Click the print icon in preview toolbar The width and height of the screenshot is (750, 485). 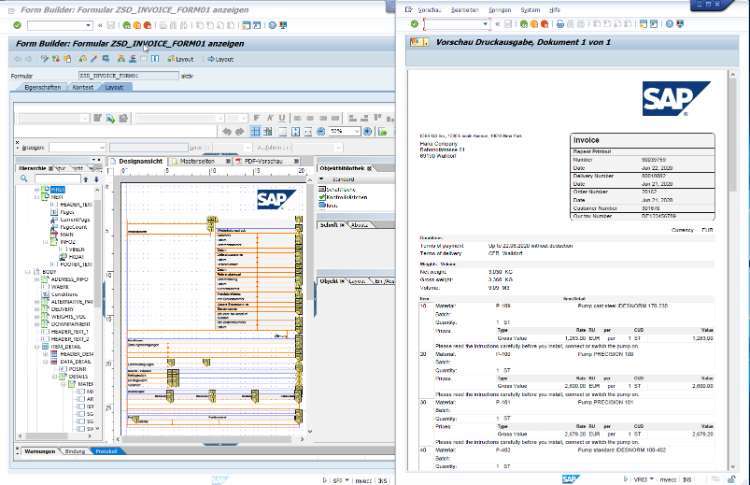[560, 24]
